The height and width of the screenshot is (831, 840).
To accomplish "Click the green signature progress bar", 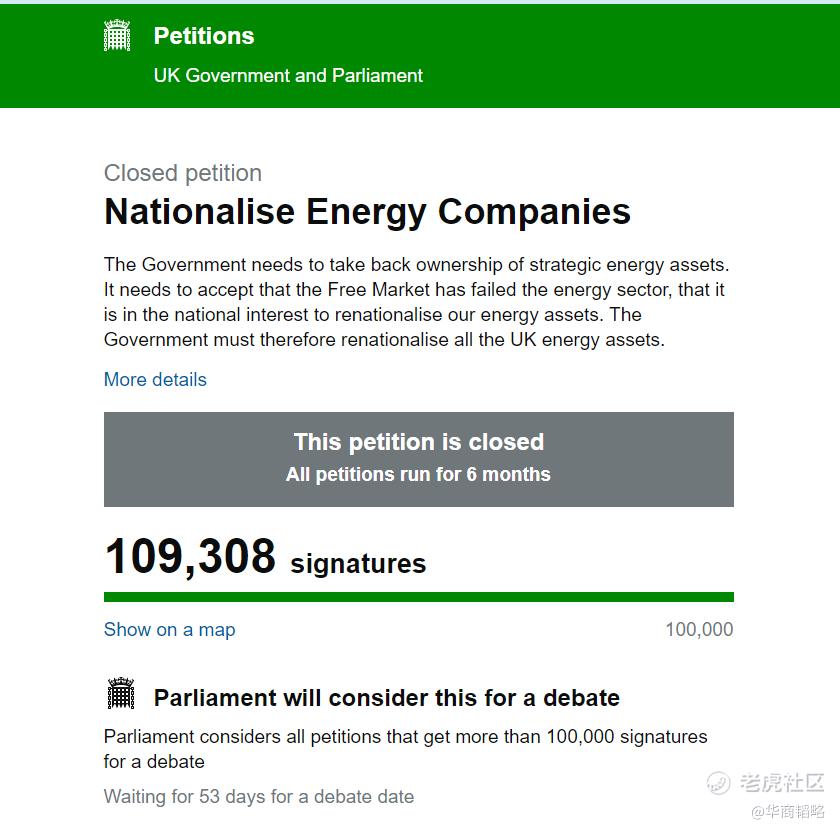I will pos(418,597).
